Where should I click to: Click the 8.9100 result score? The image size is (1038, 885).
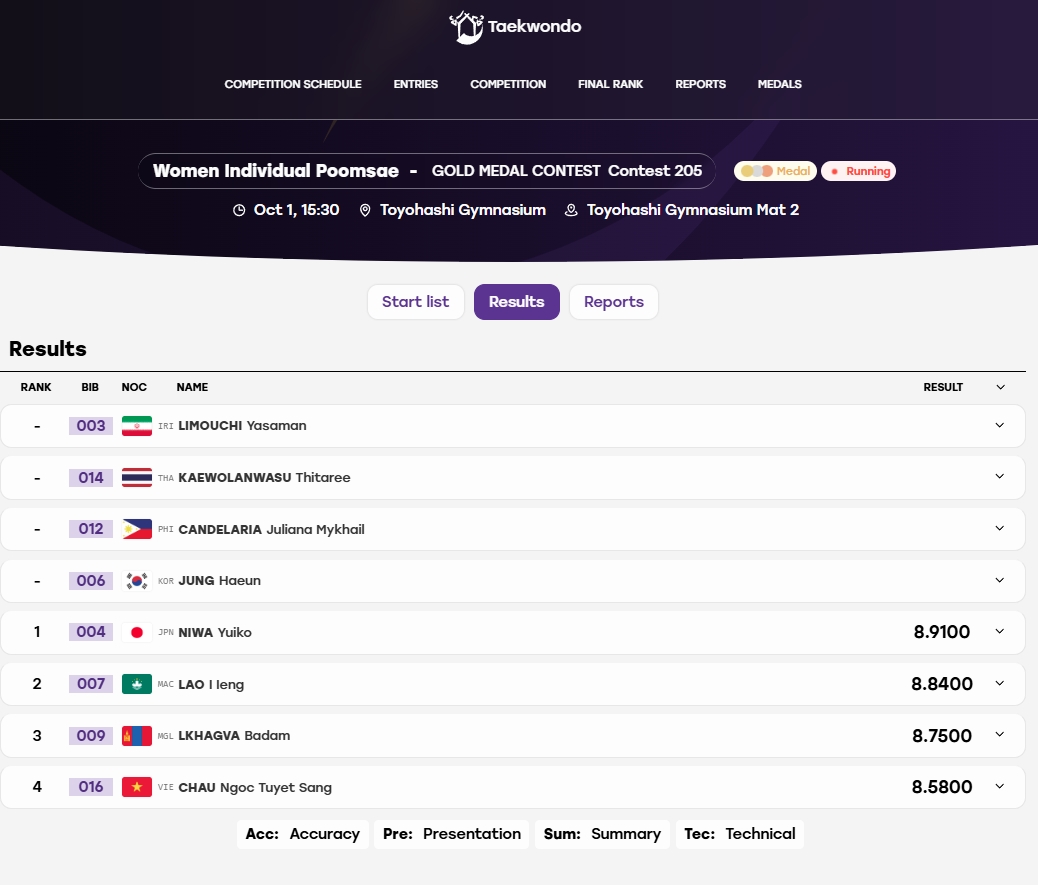[941, 632]
